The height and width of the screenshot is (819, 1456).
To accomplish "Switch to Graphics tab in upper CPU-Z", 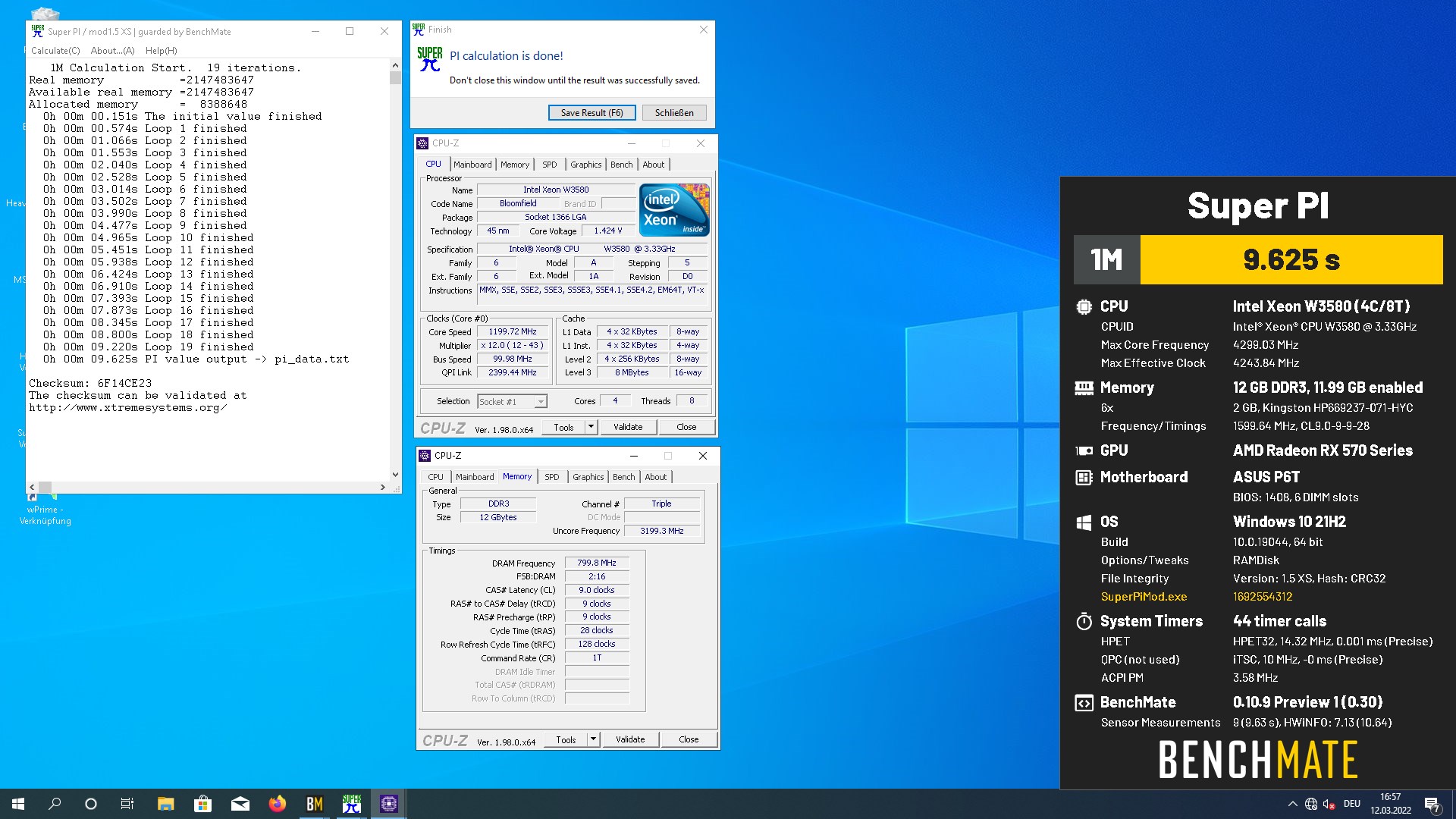I will coord(586,165).
